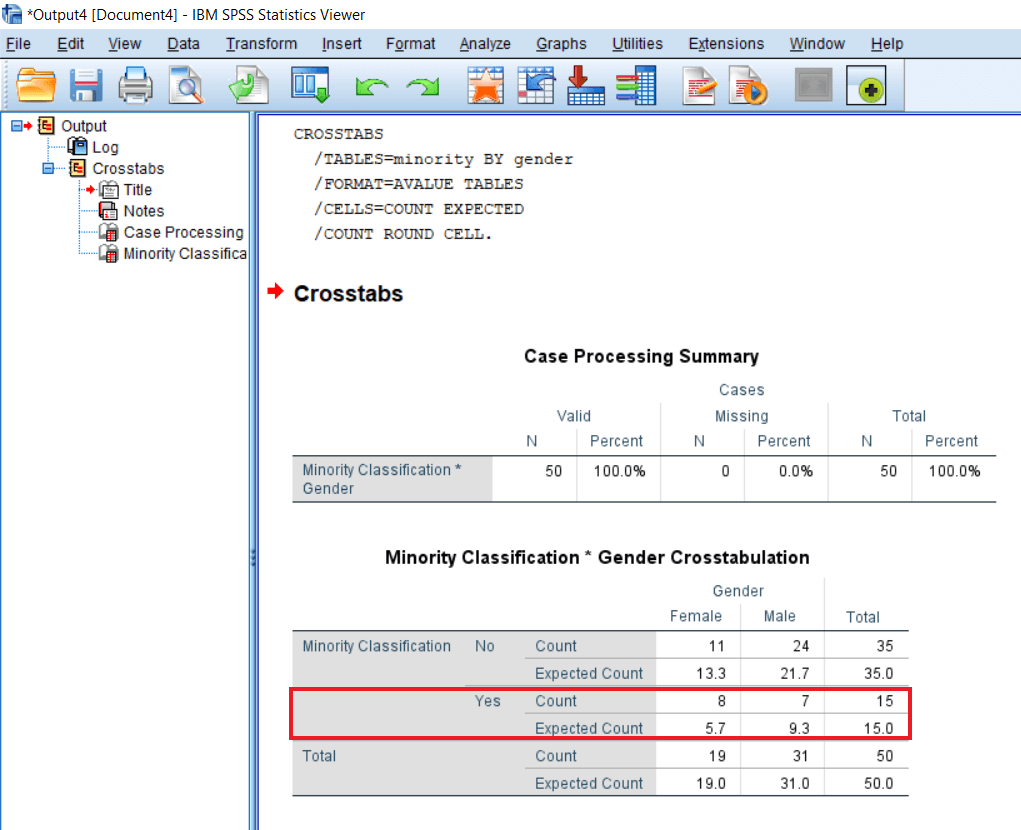
Task: Click the Missing header in summary table
Action: [x=742, y=416]
